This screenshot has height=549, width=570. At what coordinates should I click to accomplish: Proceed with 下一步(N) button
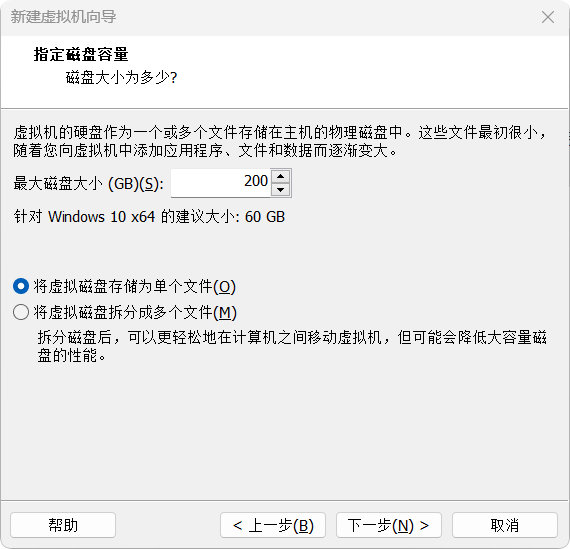[389, 525]
